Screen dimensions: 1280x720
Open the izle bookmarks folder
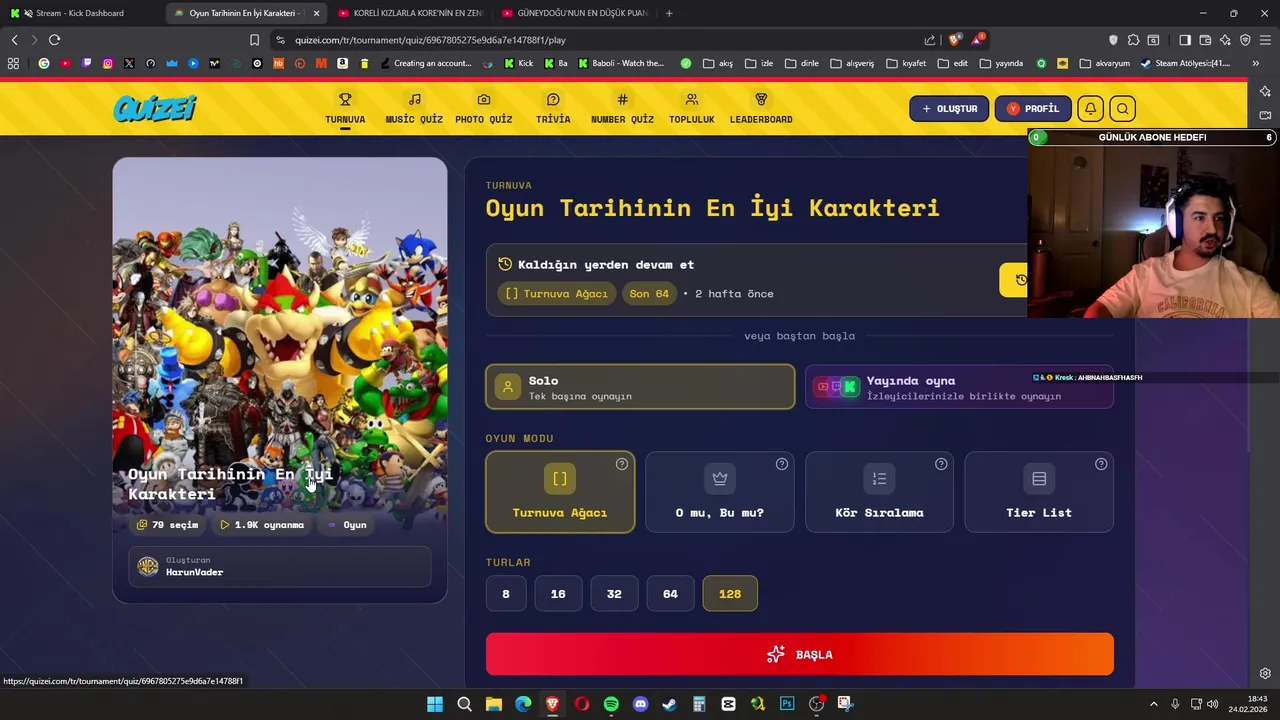tap(759, 63)
